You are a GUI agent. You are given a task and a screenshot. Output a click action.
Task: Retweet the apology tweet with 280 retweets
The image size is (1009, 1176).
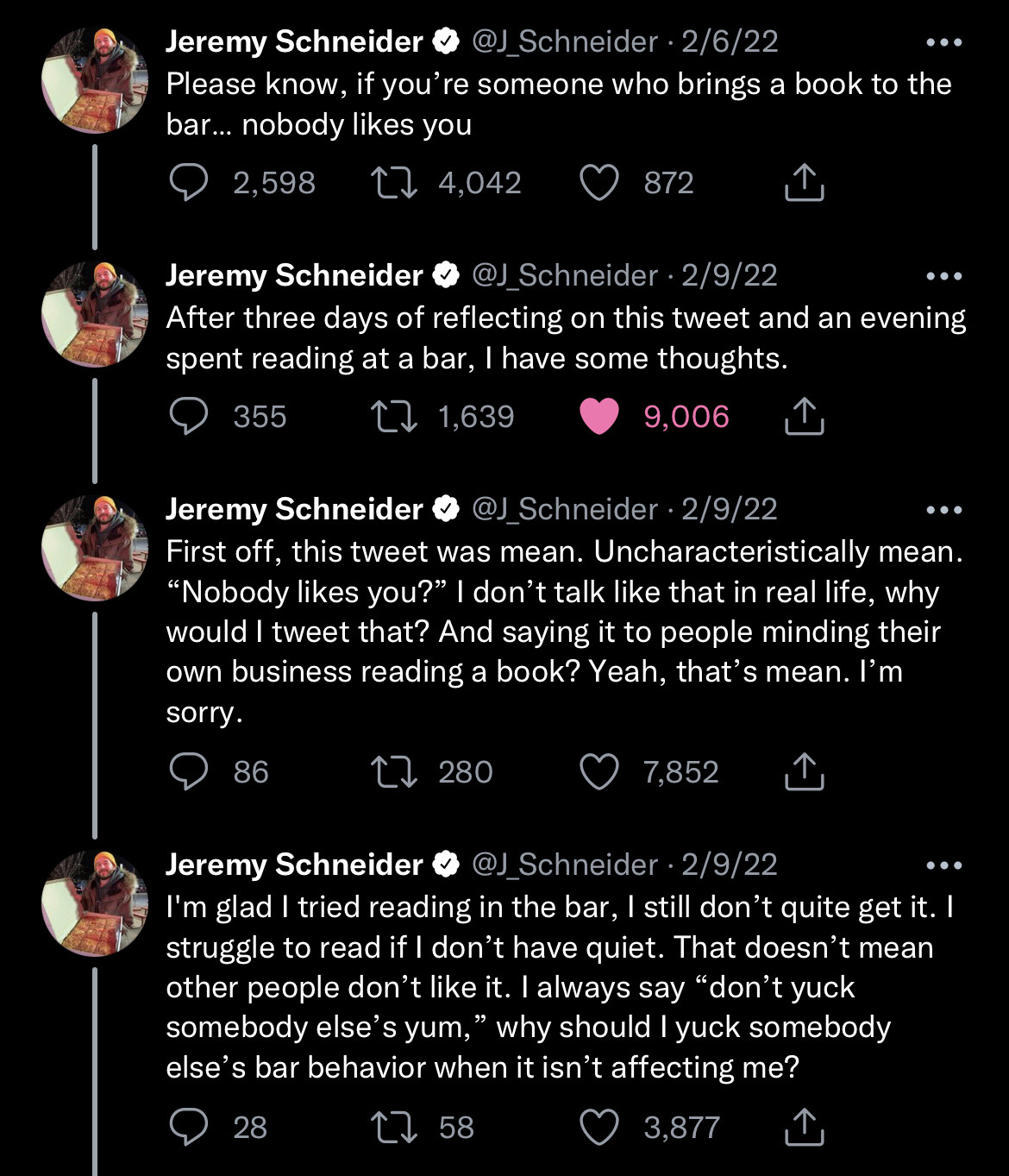pyautogui.click(x=393, y=771)
